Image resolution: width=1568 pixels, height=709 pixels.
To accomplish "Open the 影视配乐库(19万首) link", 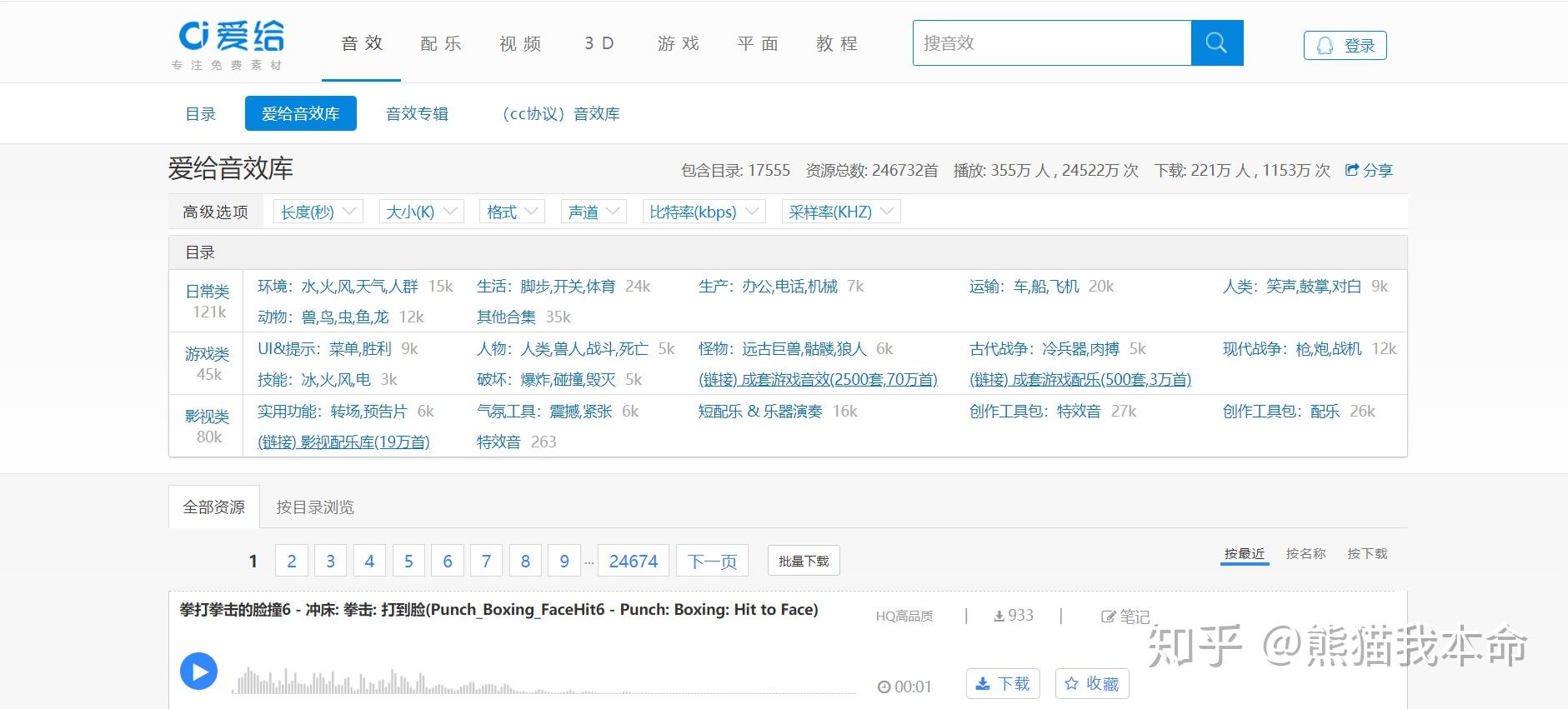I will pyautogui.click(x=343, y=442).
